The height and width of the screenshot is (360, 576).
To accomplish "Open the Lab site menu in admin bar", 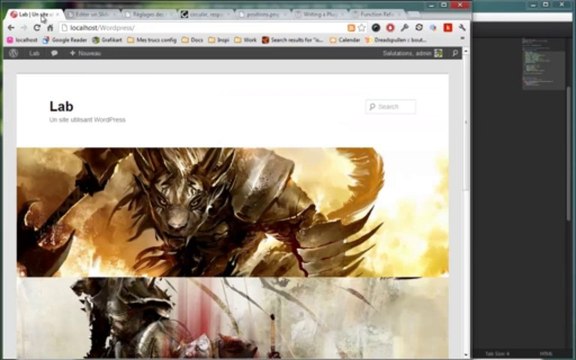I will pos(34,53).
